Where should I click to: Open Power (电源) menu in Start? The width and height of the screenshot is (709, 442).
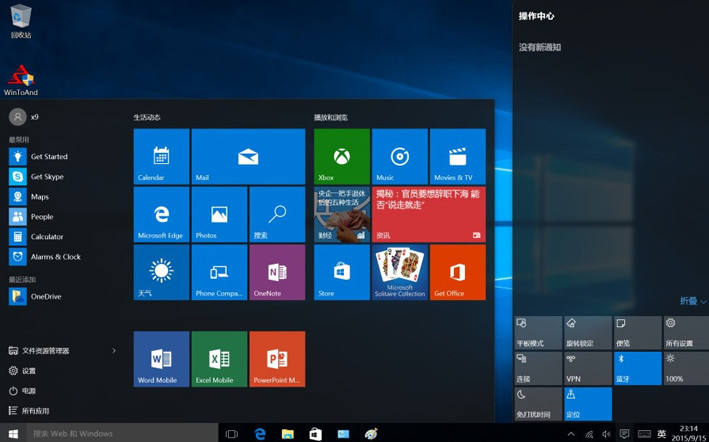click(28, 391)
